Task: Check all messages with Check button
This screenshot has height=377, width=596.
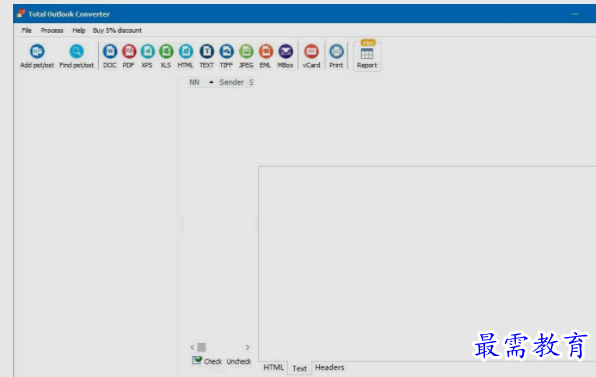Action: [207, 361]
